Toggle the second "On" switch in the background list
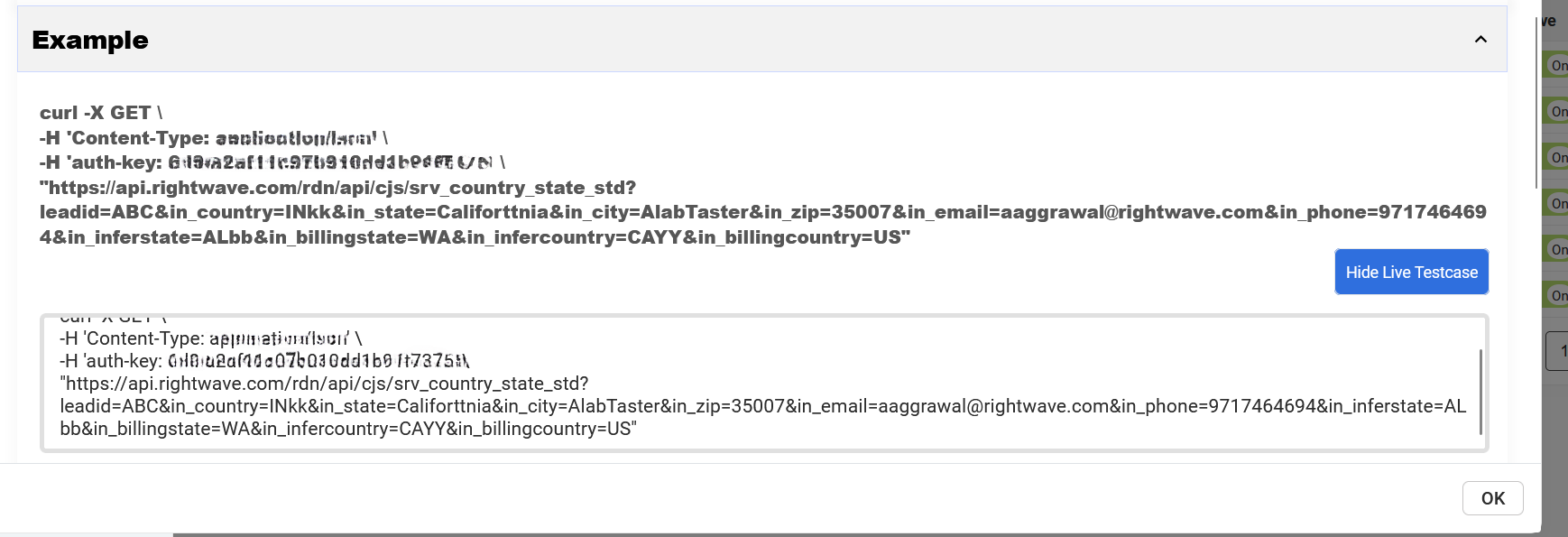Screen dimensions: 1568x537 point(1557,111)
